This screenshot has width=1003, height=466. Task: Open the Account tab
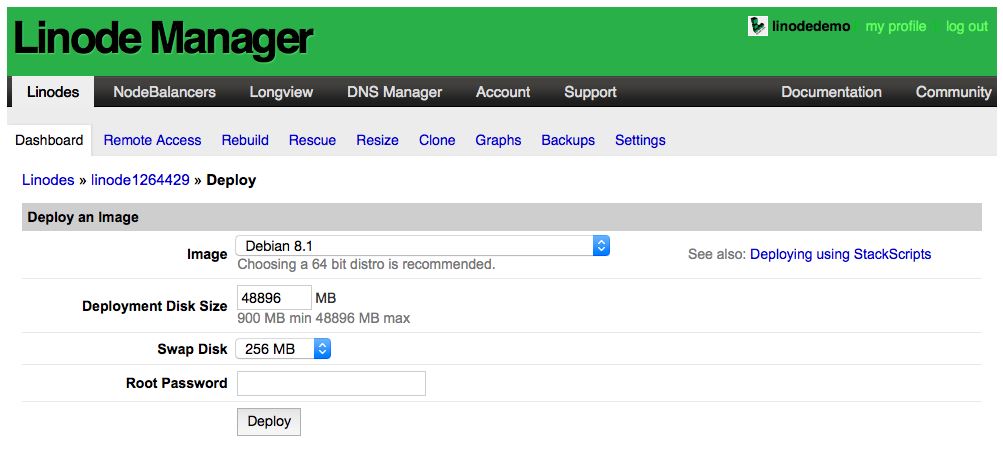(503, 92)
